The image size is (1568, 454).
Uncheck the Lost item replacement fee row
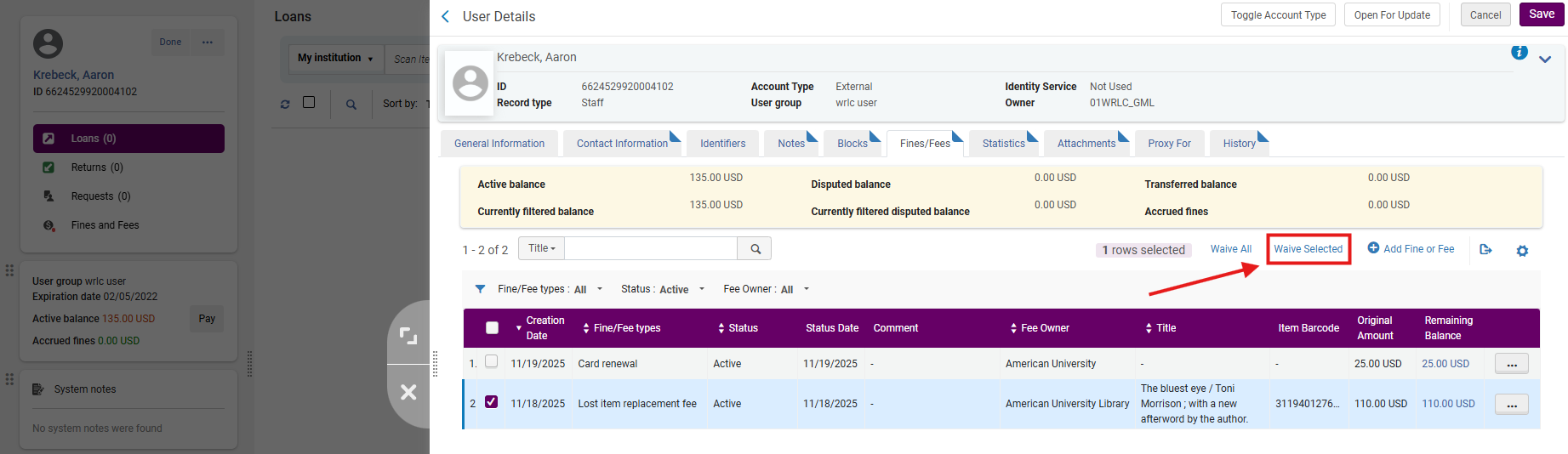491,402
